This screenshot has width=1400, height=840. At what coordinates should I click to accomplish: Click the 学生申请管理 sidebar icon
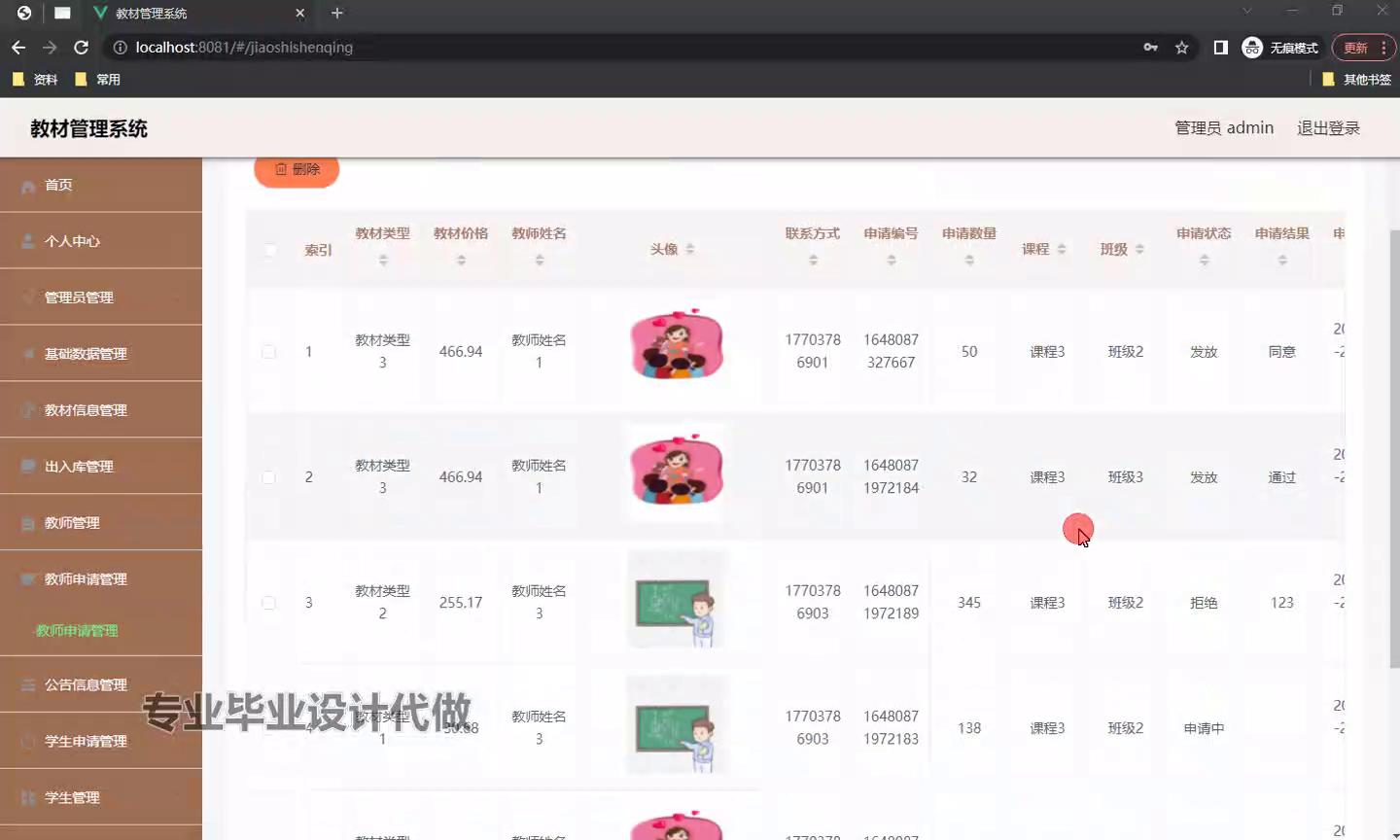click(x=28, y=741)
